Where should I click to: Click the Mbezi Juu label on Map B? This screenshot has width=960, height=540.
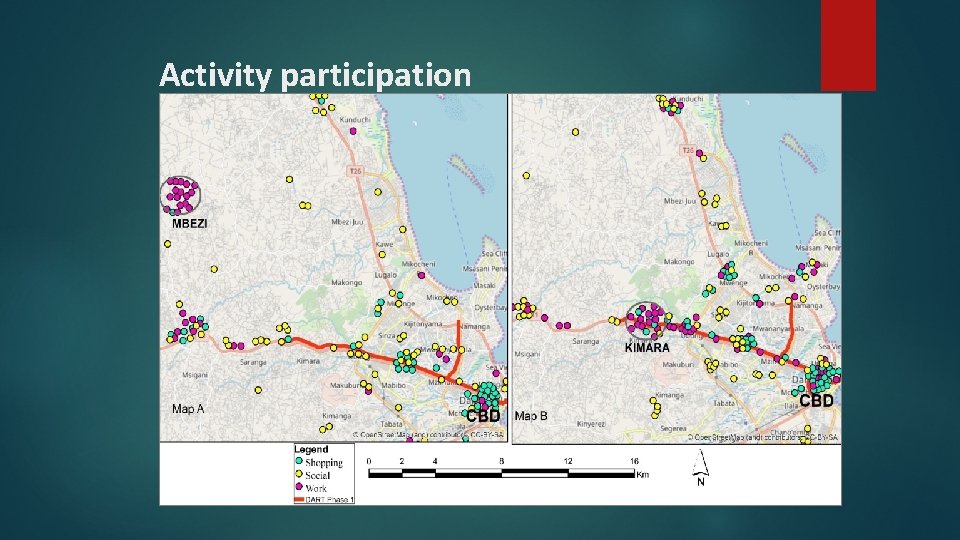click(x=680, y=201)
